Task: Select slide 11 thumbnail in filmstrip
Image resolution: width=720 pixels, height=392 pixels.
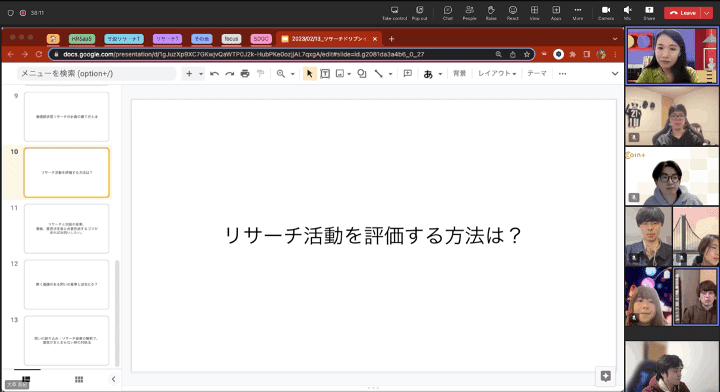Action: [67, 229]
